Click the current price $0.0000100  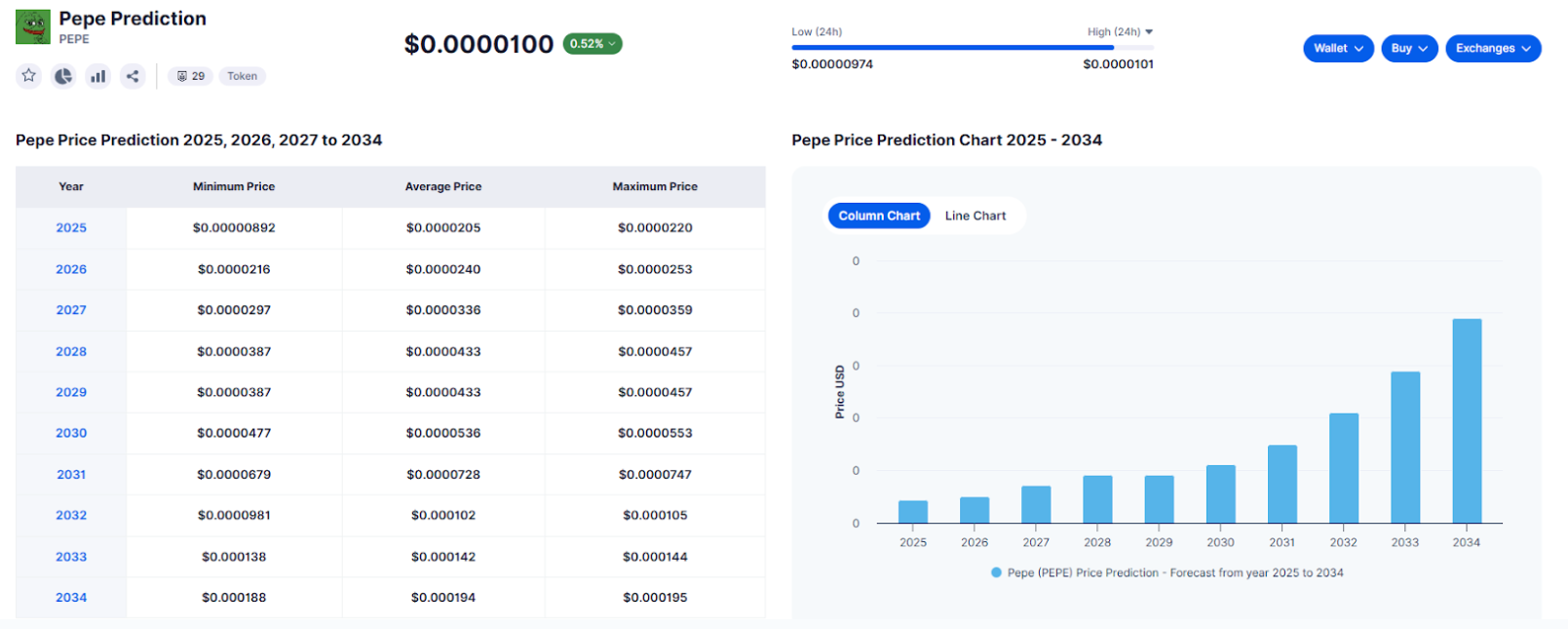click(478, 44)
